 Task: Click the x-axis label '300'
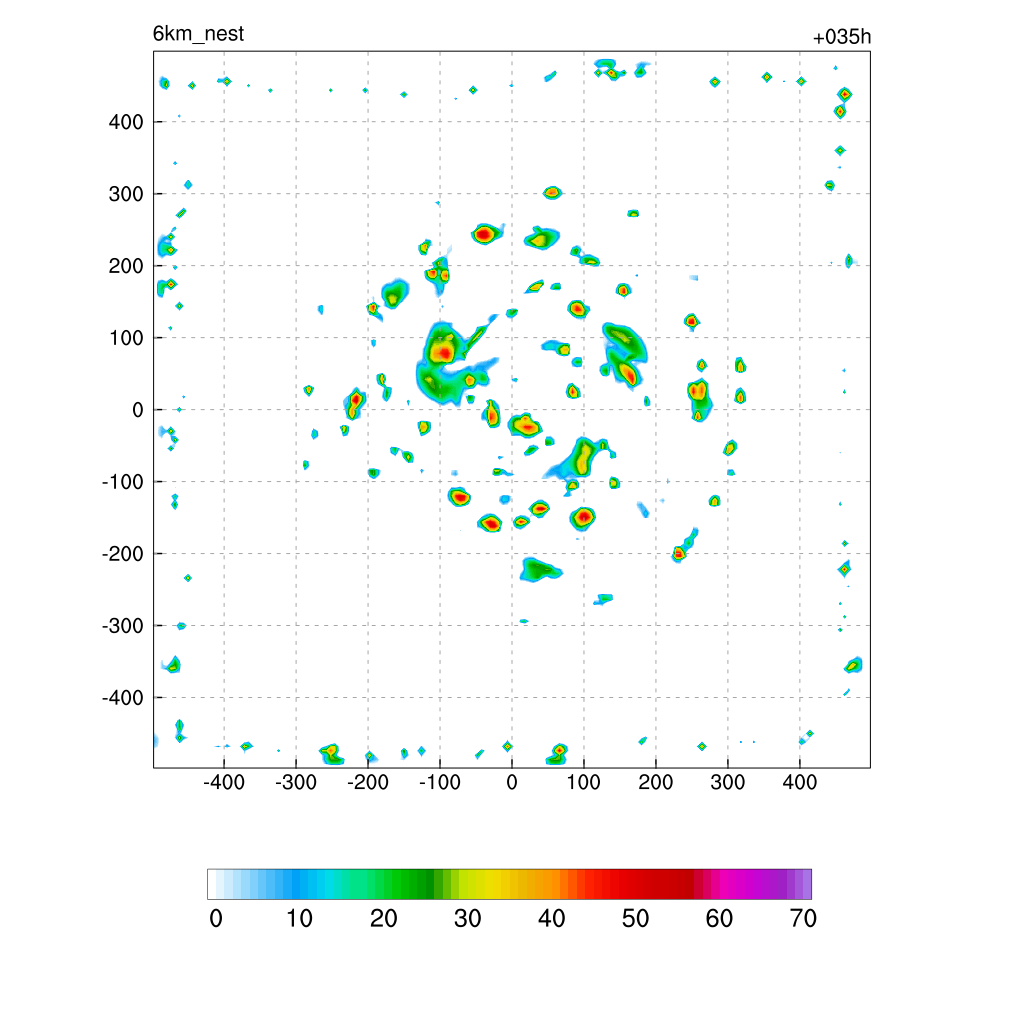point(728,782)
